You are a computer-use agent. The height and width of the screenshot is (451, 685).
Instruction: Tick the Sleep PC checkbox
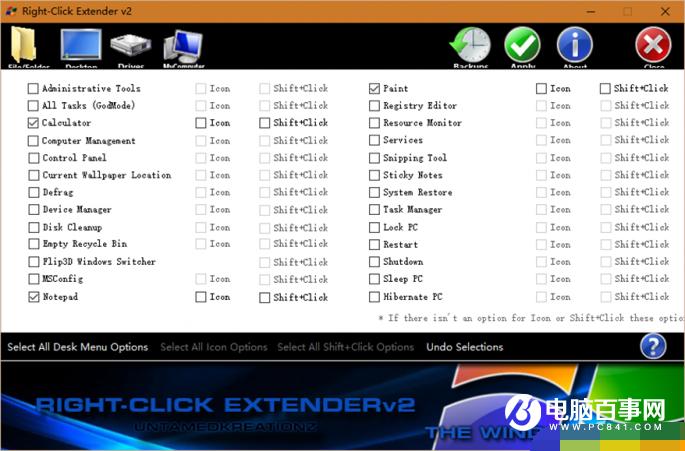[x=374, y=279]
